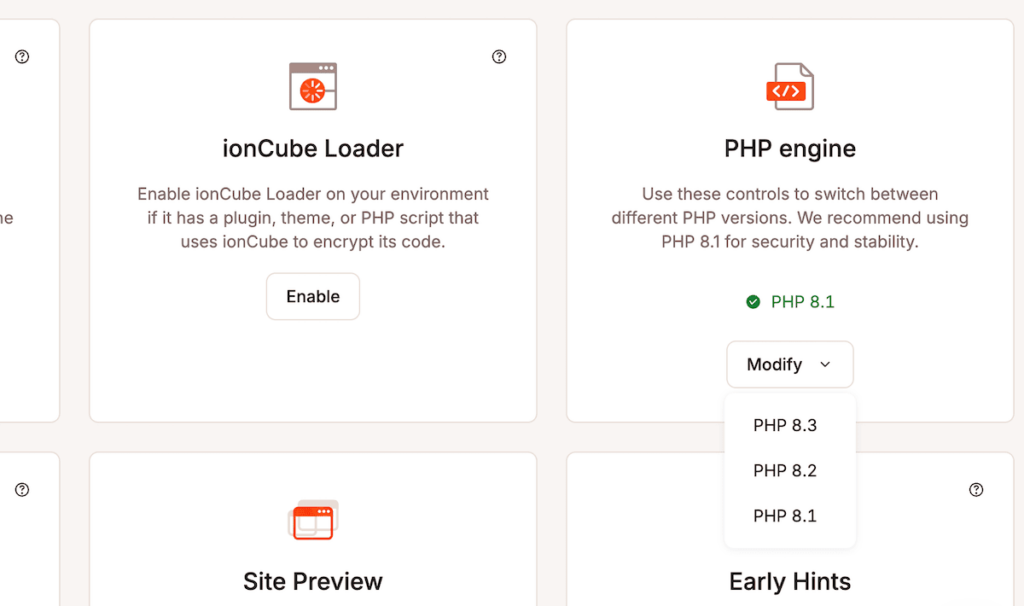
Task: Choose PHP 8.1 in the dropdown menu
Action: pos(784,515)
